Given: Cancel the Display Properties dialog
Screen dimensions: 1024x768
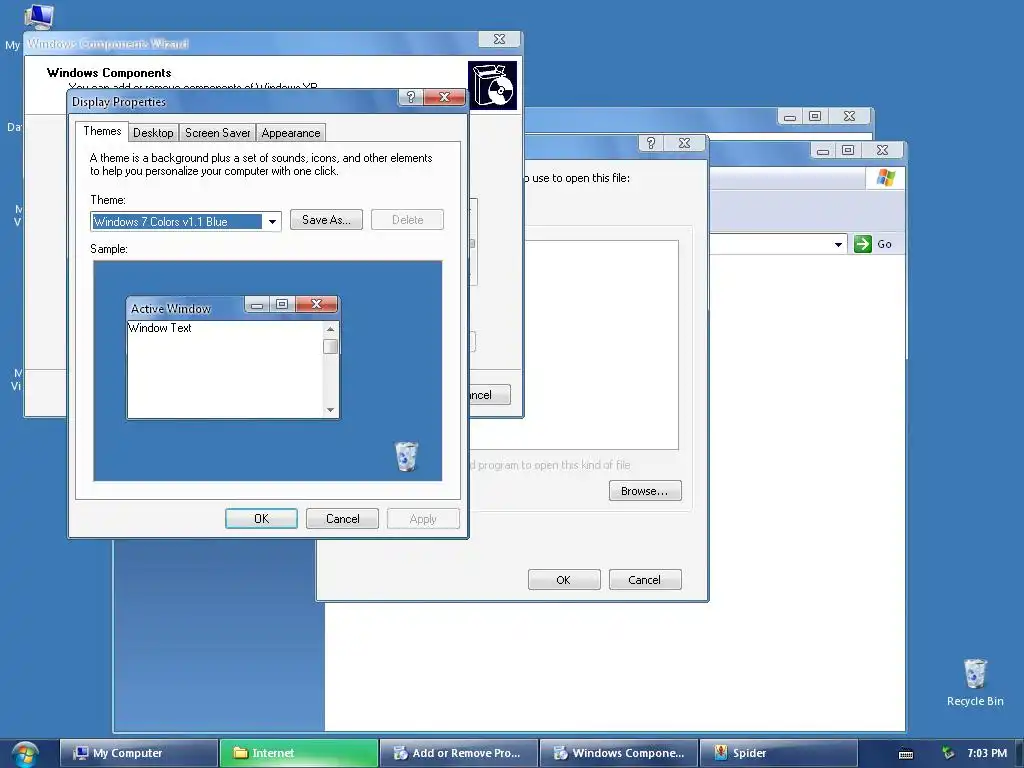Looking at the screenshot, I should click(x=342, y=519).
